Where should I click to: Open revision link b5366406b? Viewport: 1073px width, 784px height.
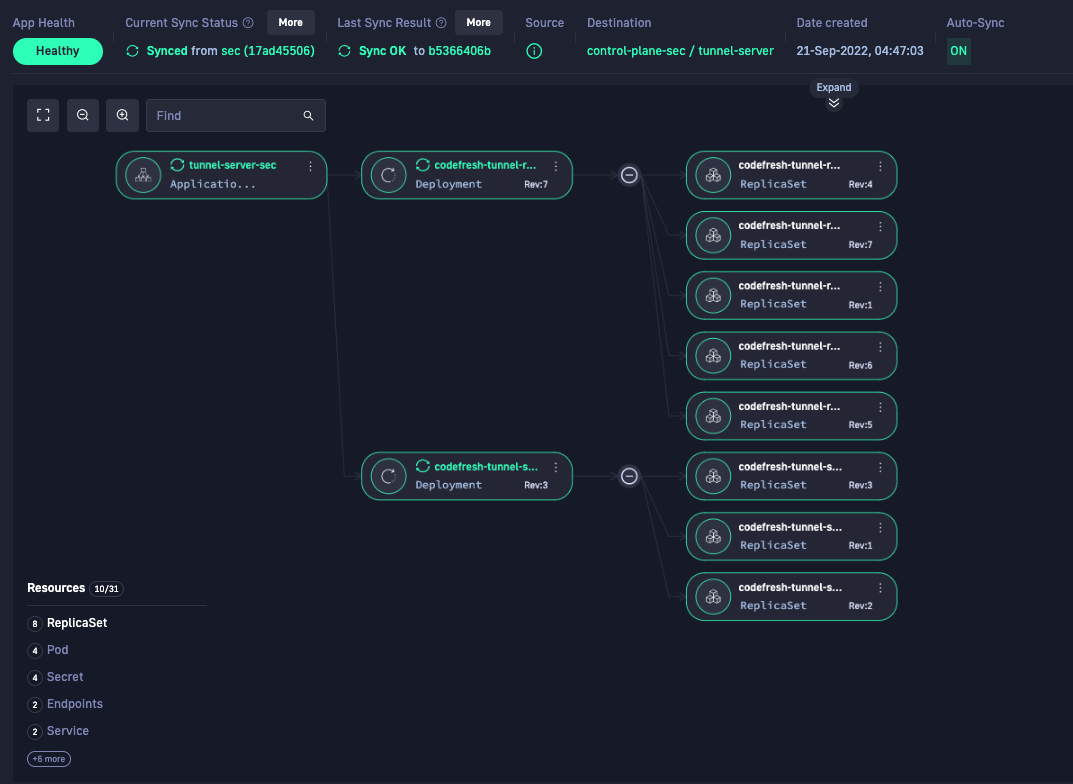tap(459, 51)
